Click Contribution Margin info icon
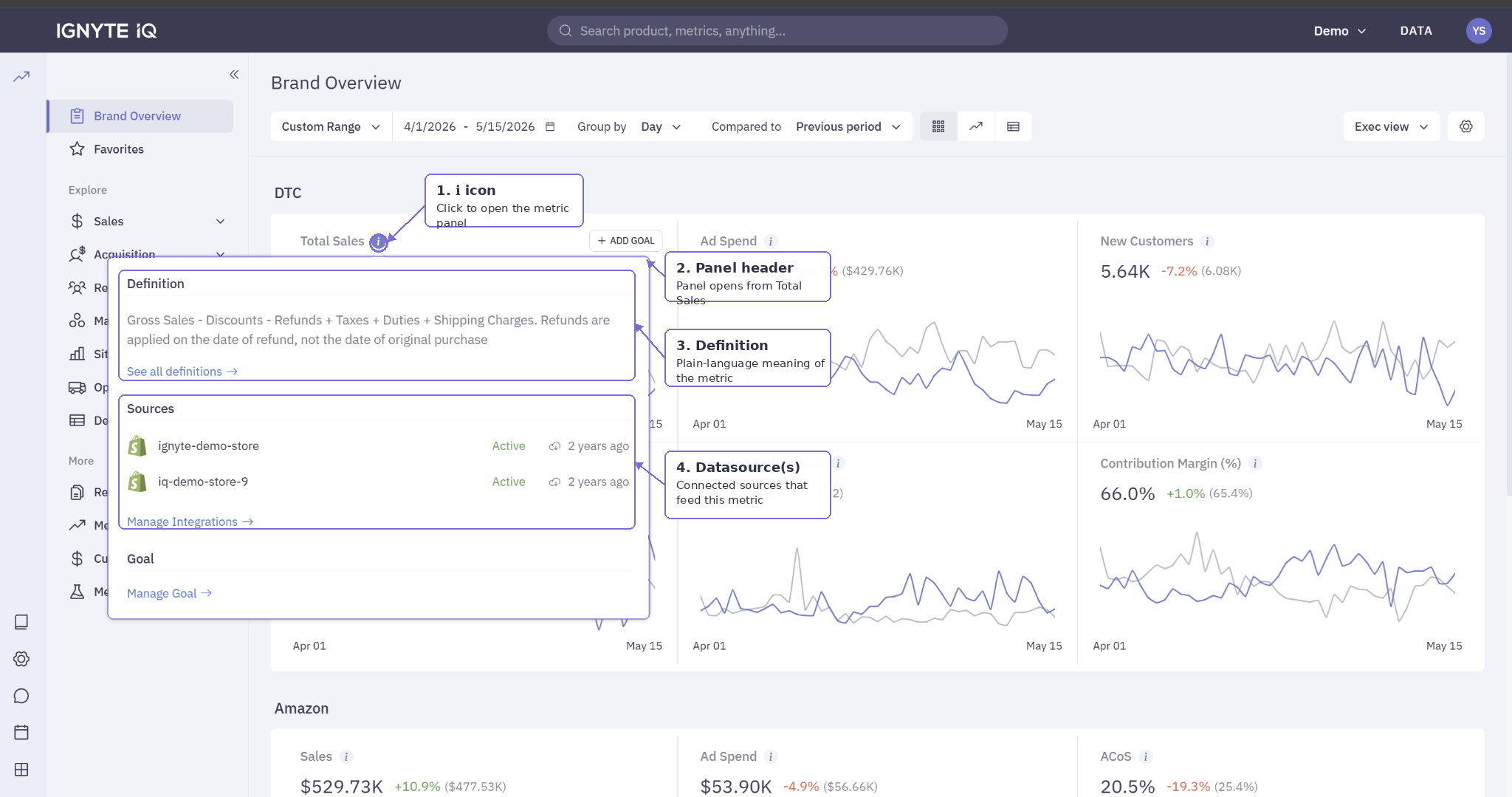Screen dimensions: 1512x797 (x=1256, y=464)
